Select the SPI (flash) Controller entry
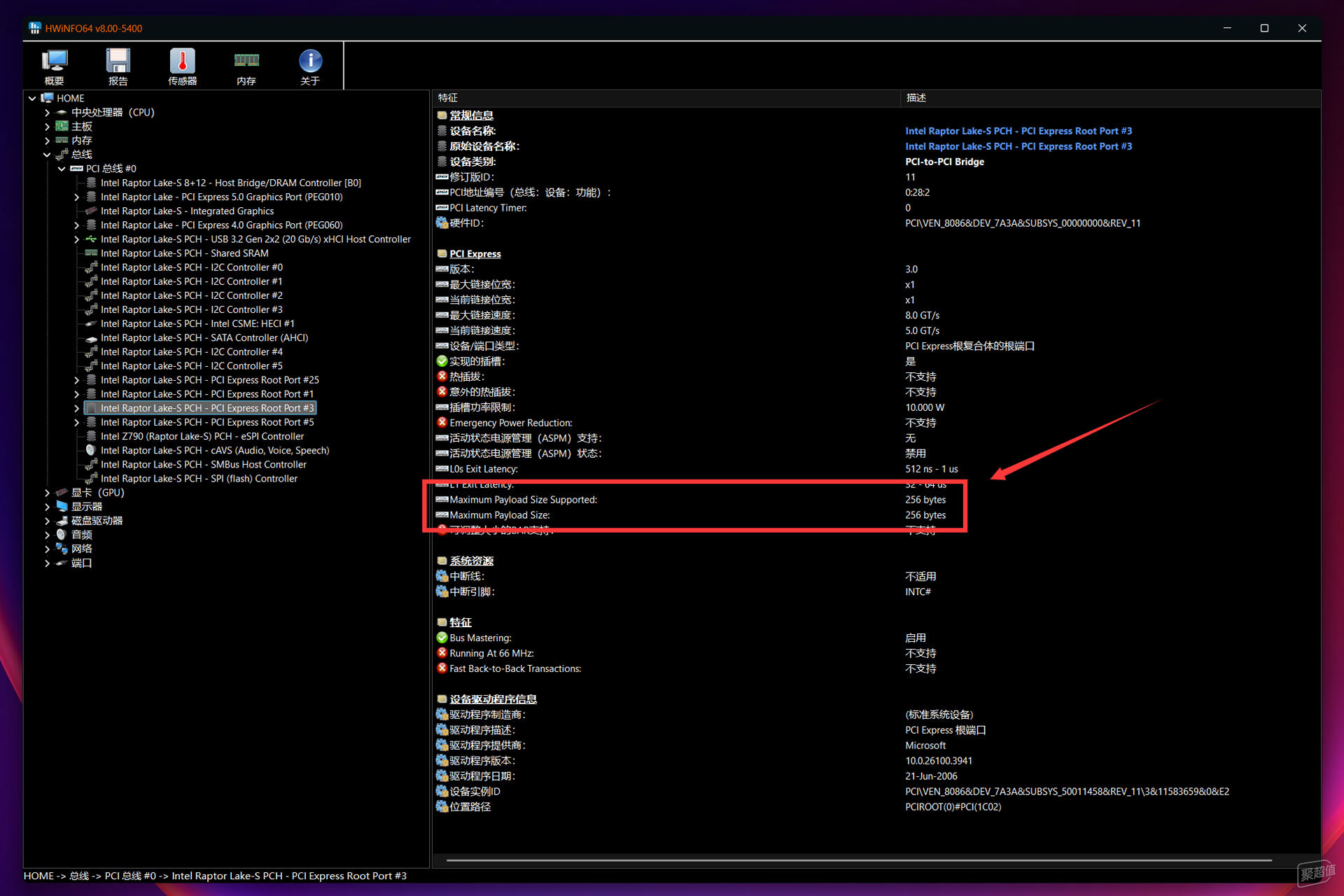Viewport: 1344px width, 896px height. point(199,478)
